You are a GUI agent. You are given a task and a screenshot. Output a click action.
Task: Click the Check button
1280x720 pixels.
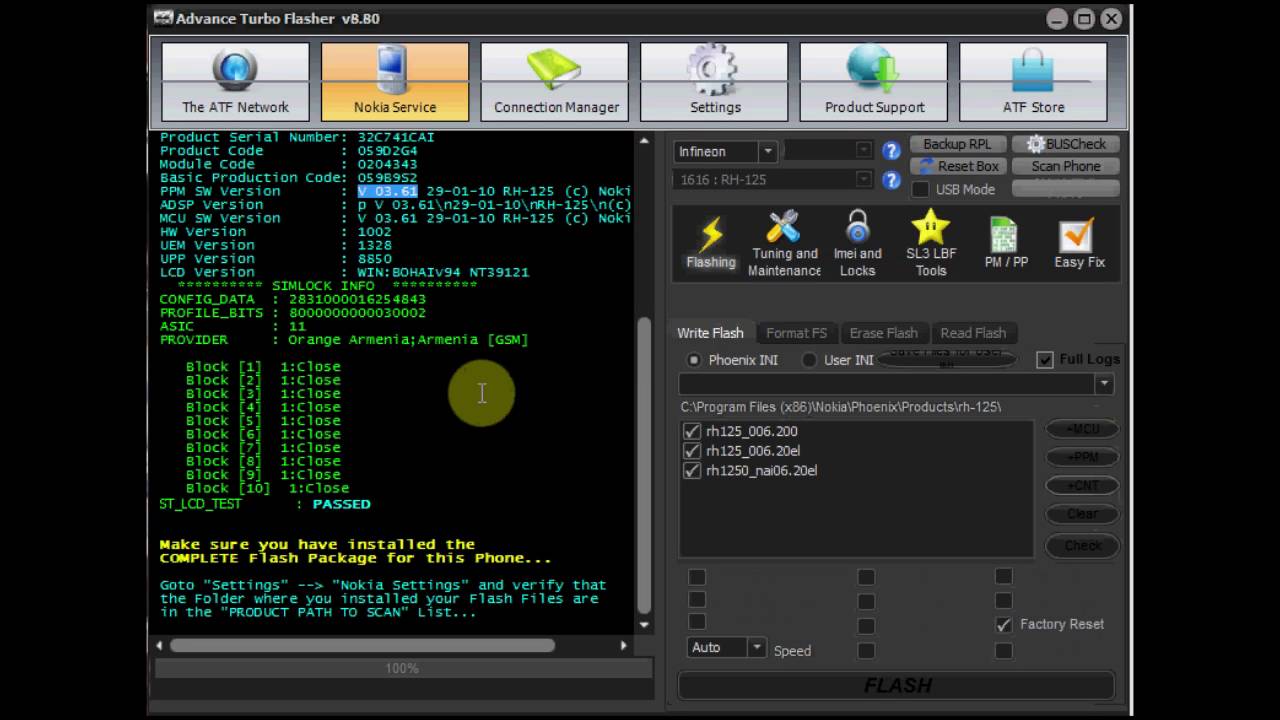tap(1082, 545)
